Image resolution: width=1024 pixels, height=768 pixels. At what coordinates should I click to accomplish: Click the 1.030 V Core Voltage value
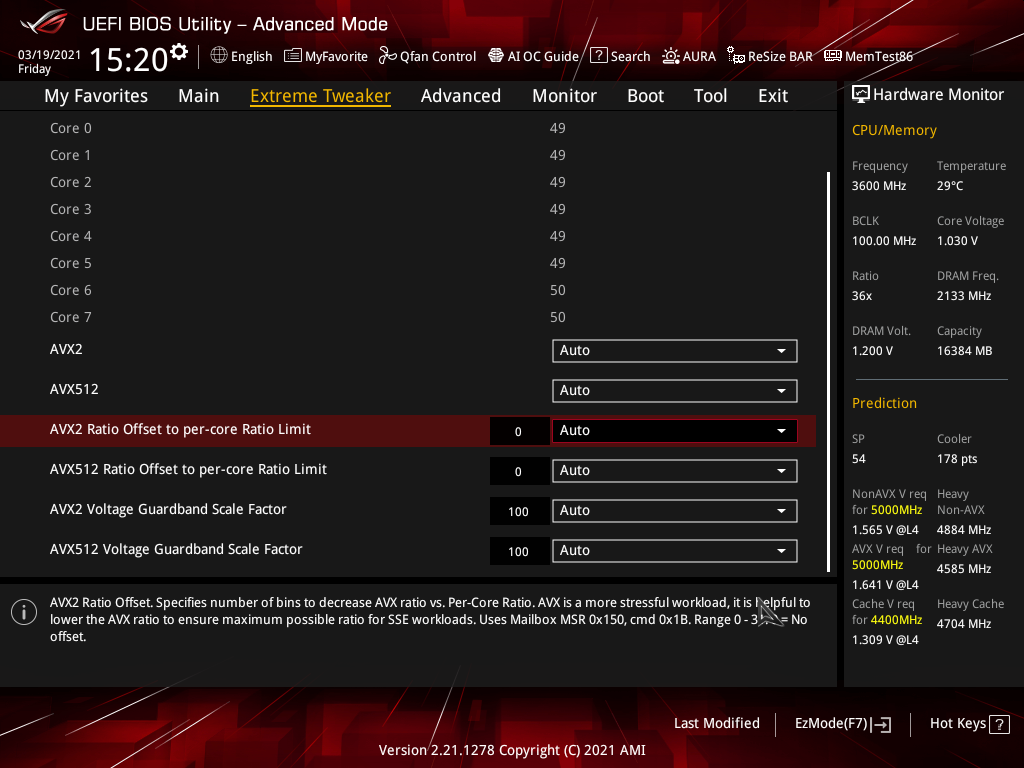[x=957, y=241]
